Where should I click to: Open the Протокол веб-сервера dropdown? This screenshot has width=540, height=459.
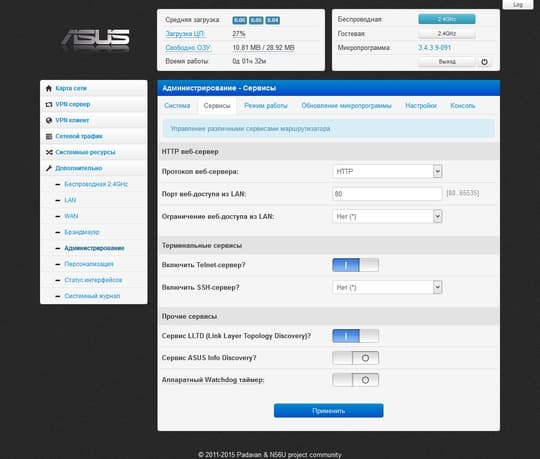click(387, 171)
